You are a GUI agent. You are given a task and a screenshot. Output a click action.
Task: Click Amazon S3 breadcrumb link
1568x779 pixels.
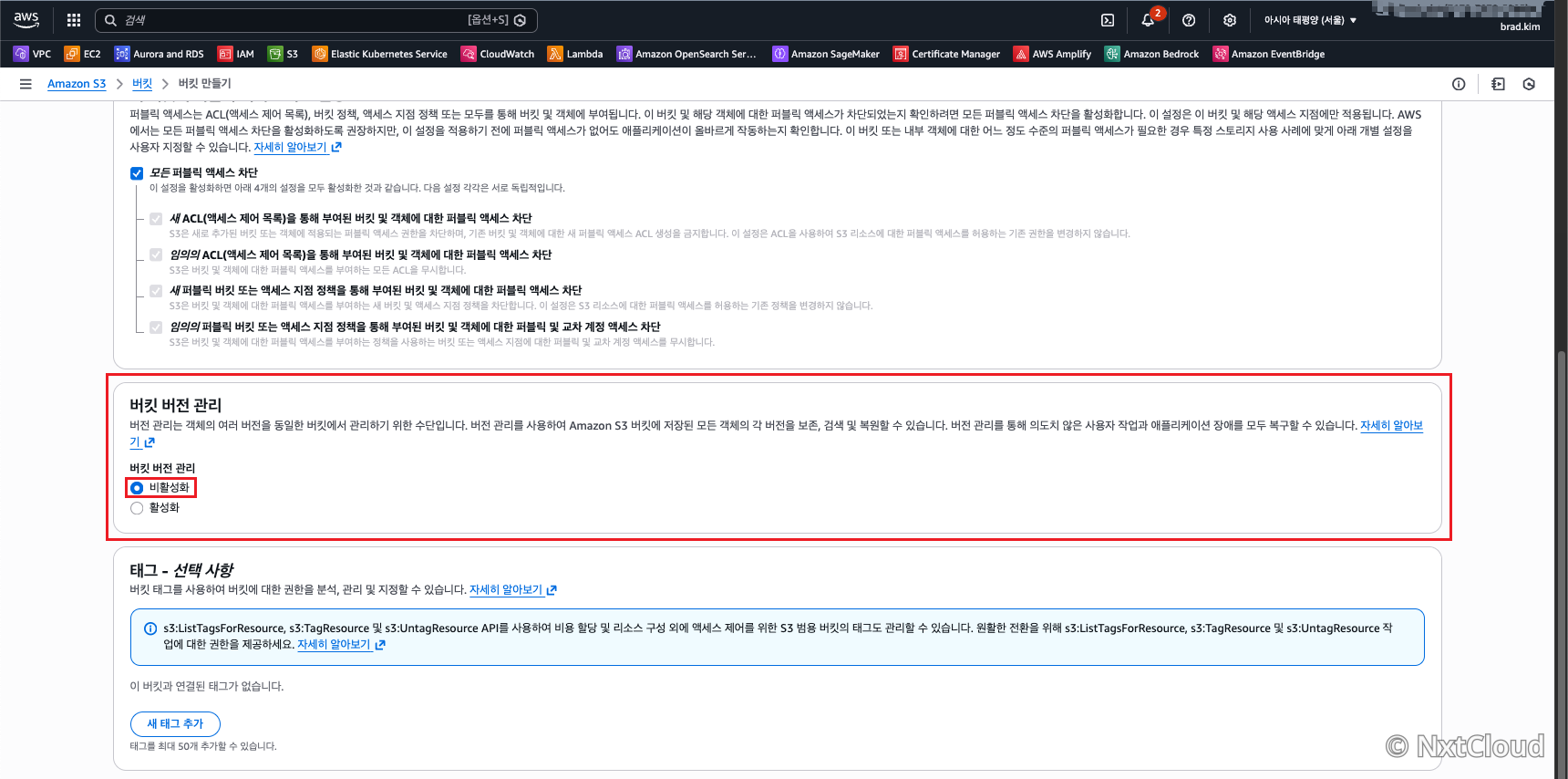(x=77, y=84)
